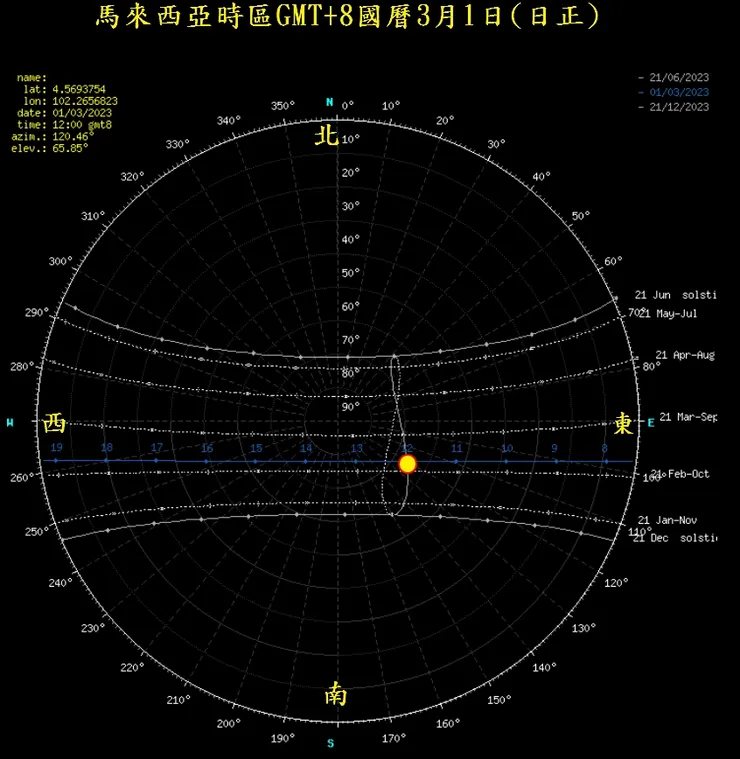Screen dimensions: 740x759
Task: Select the blue 01/03/2023 legend entry
Action: pos(674,92)
